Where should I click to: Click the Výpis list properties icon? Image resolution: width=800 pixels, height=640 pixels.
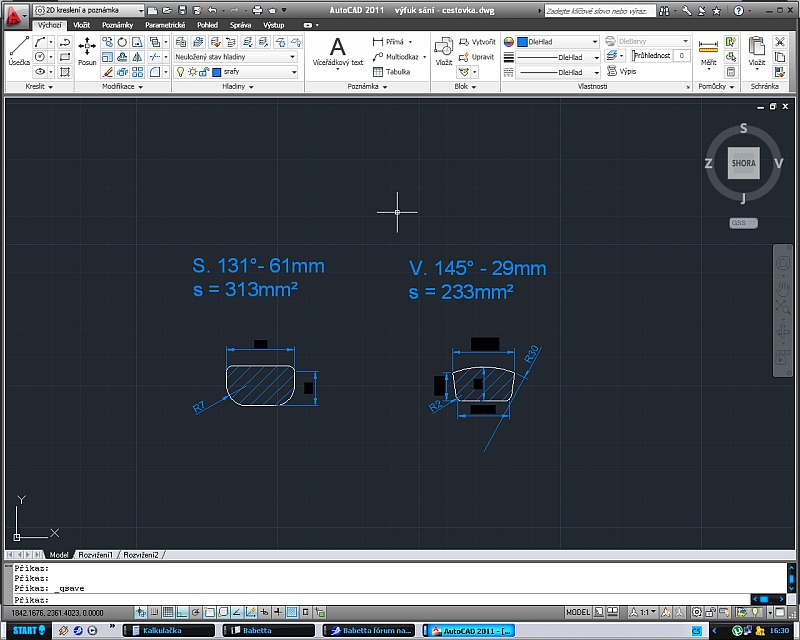pyautogui.click(x=621, y=72)
